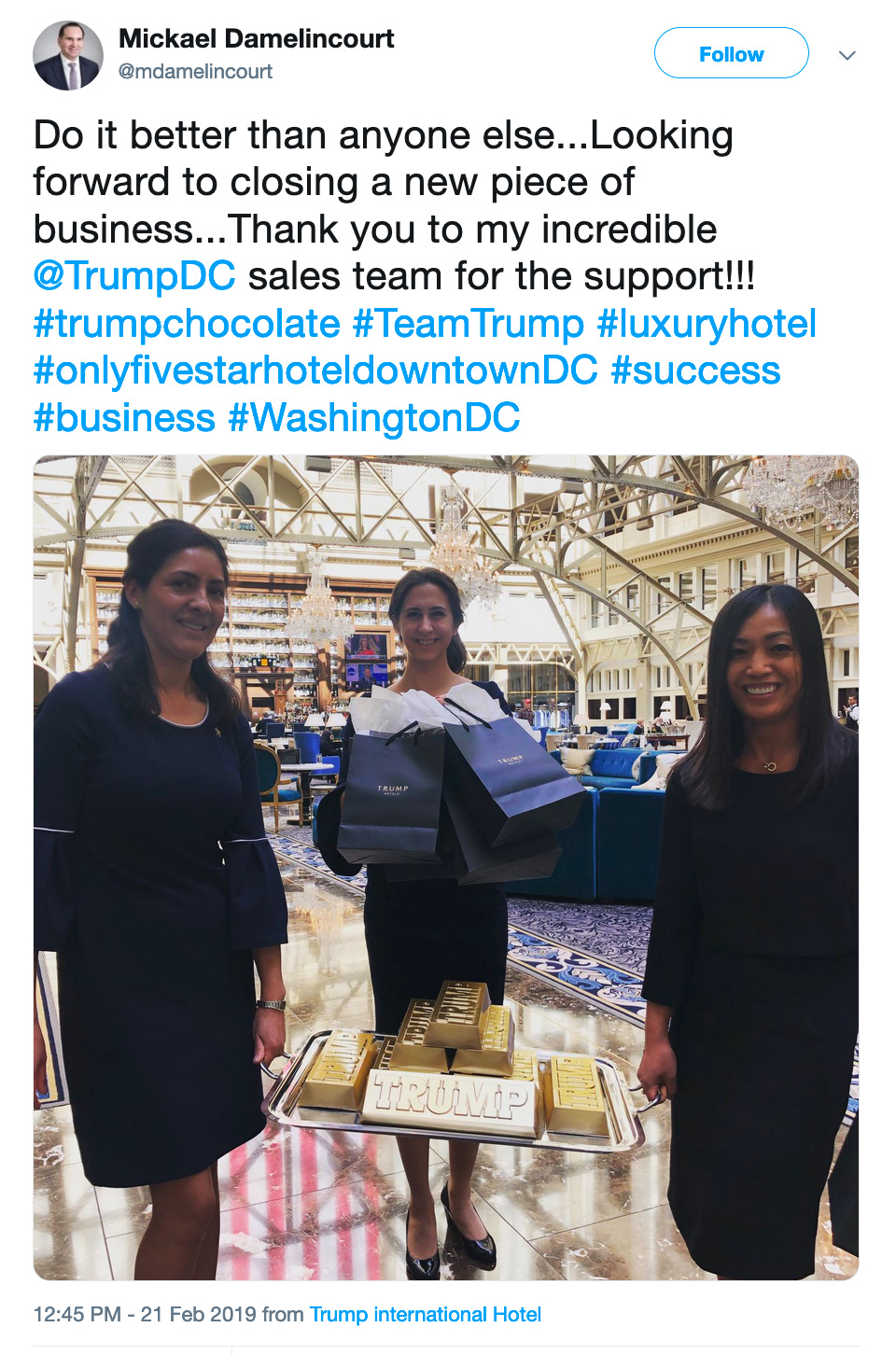Click the chandelier area of the photo
Screen dimensions: 896x1355
click(464, 546)
